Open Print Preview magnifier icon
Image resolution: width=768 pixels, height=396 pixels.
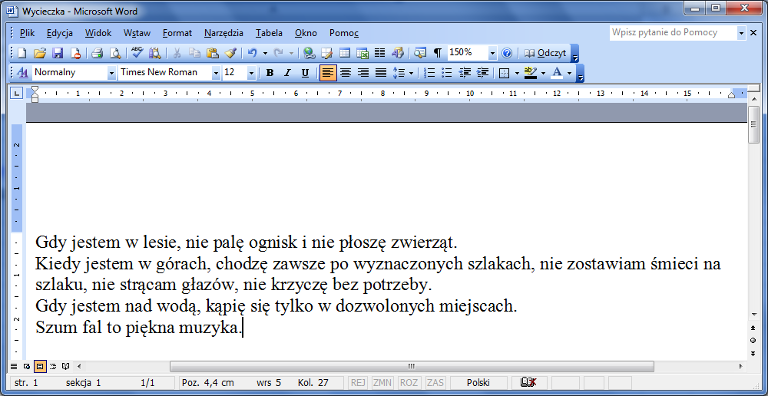click(115, 53)
